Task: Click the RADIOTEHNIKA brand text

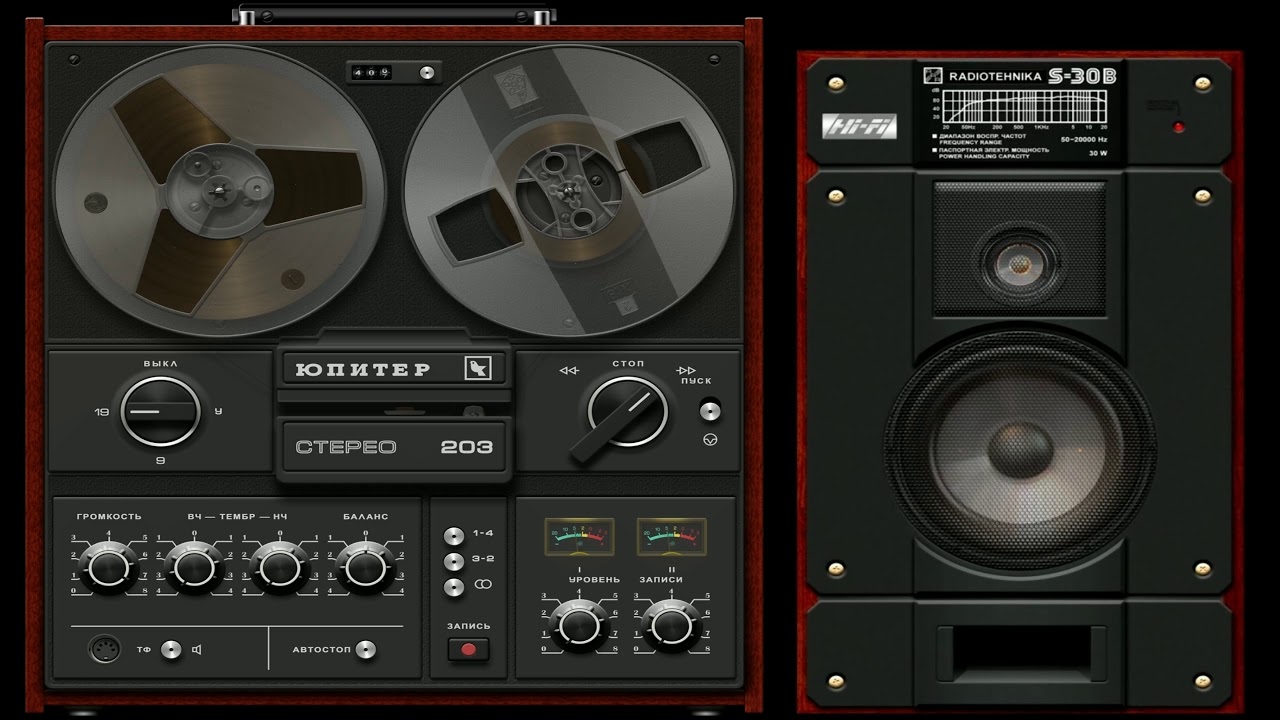Action: click(x=994, y=75)
